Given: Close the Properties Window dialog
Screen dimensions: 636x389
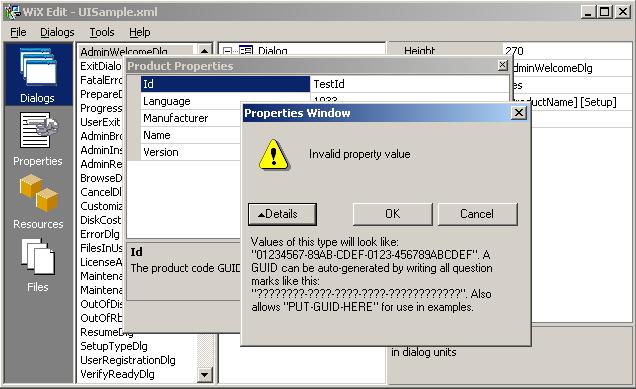Looking at the screenshot, I should tap(519, 112).
